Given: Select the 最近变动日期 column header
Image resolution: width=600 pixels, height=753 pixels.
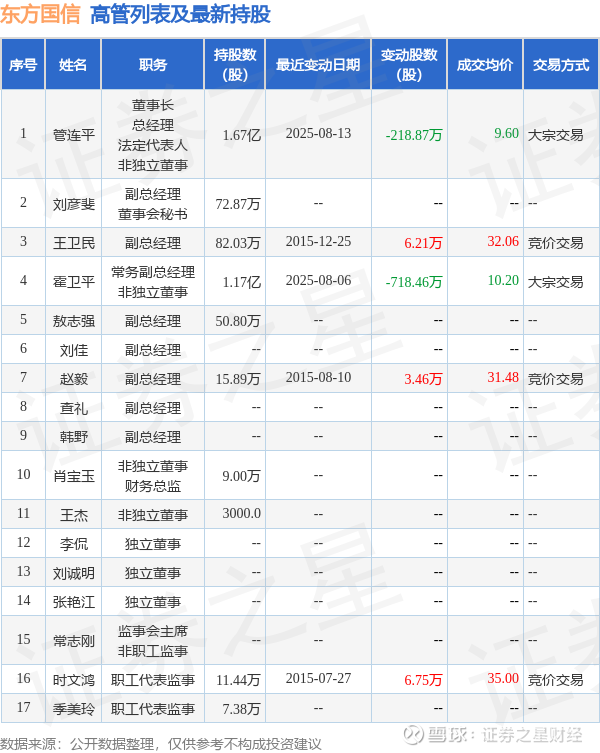Looking at the screenshot, I should pos(318,64).
